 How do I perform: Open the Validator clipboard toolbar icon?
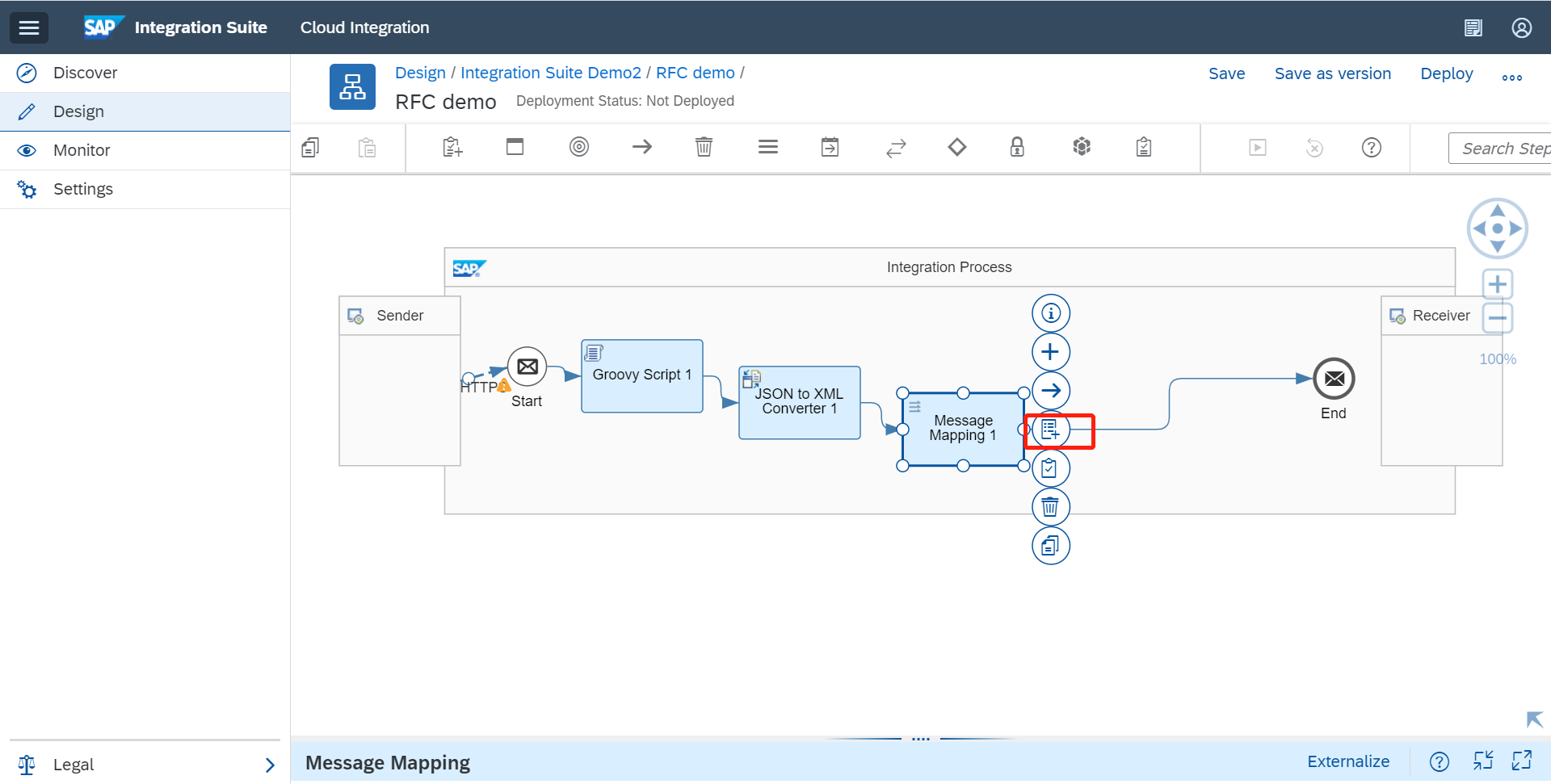click(x=1144, y=147)
